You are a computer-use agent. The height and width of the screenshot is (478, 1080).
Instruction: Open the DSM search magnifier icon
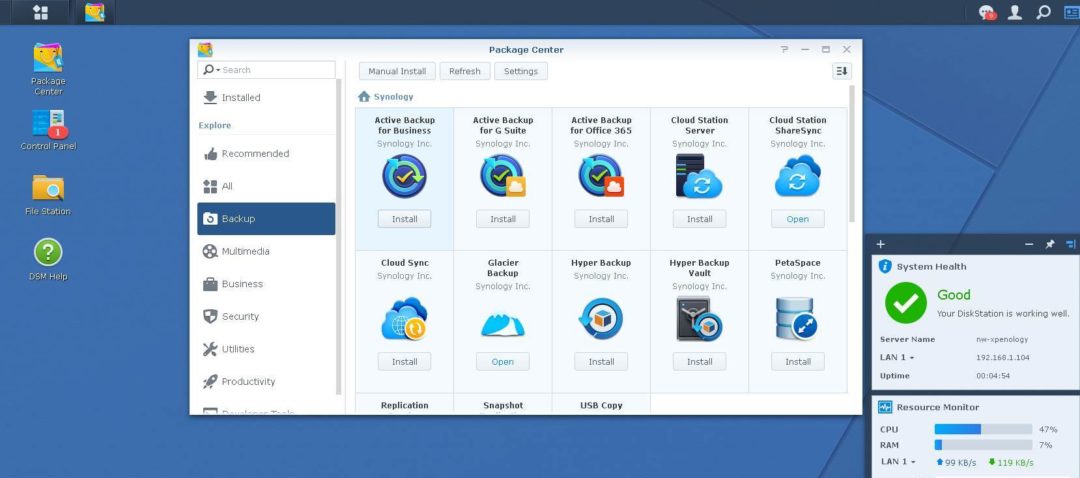tap(1043, 12)
